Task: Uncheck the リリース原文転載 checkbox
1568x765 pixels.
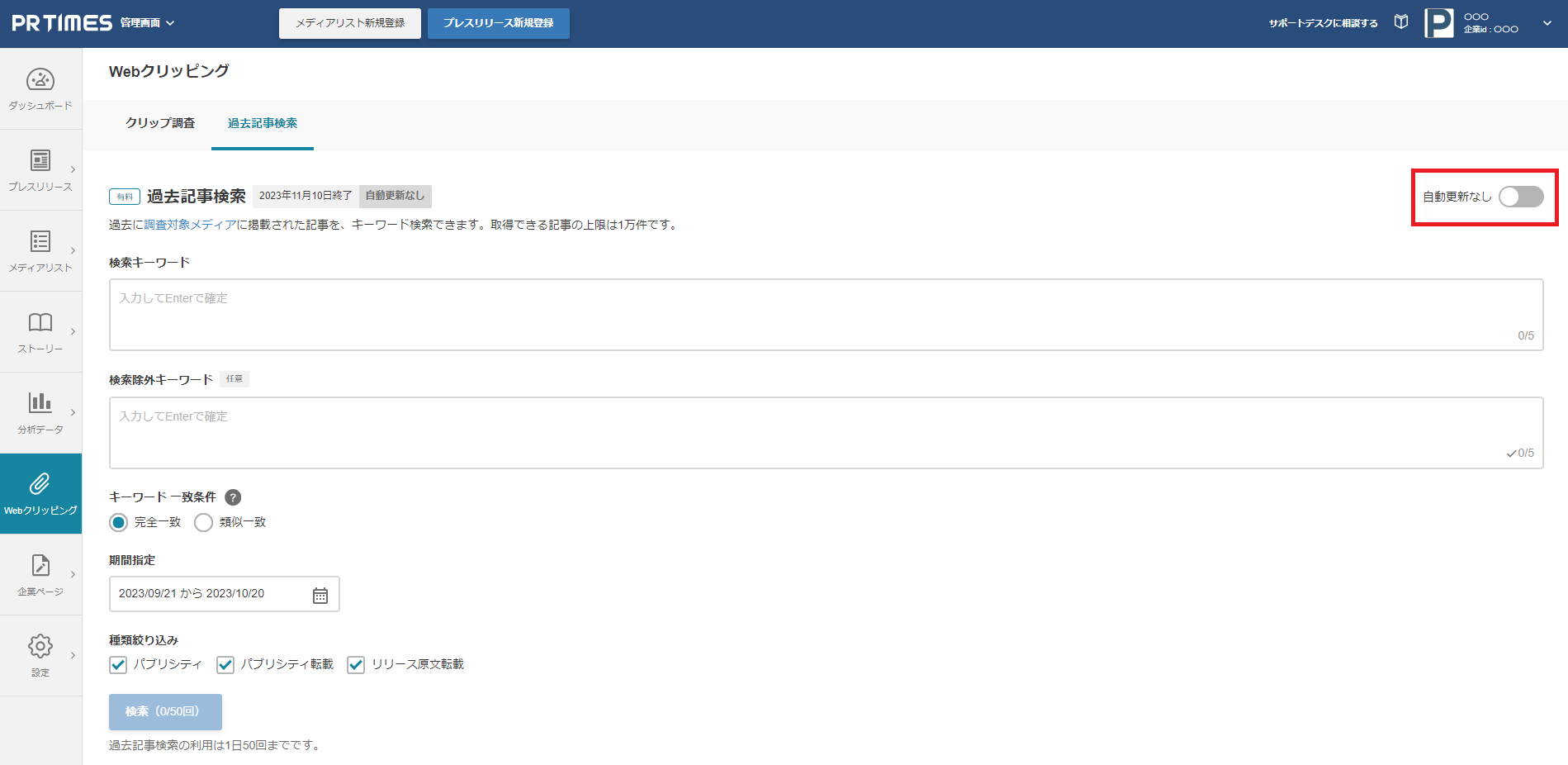Action: click(356, 665)
